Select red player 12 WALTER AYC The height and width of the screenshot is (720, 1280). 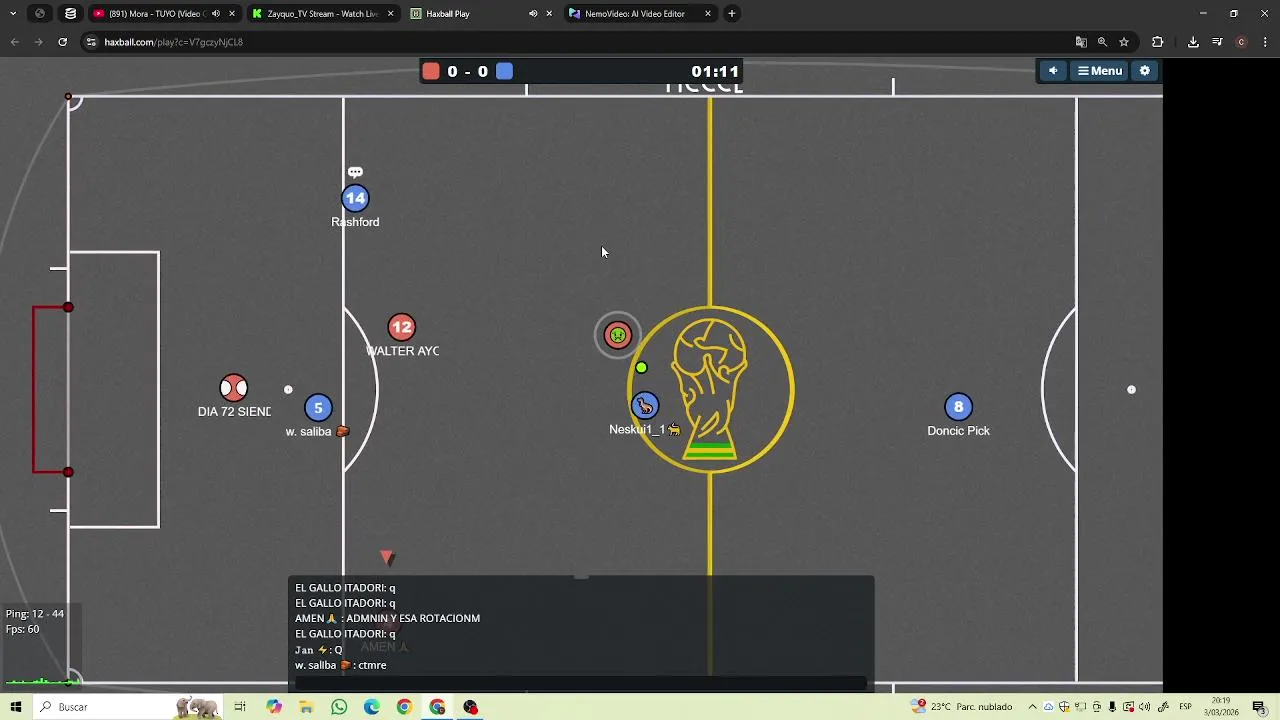click(x=401, y=327)
